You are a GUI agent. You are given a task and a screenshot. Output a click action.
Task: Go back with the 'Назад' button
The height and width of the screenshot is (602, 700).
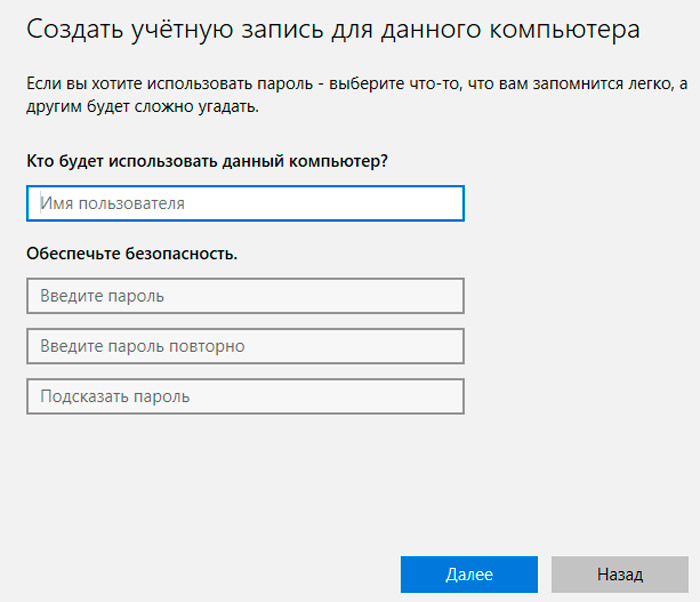619,575
